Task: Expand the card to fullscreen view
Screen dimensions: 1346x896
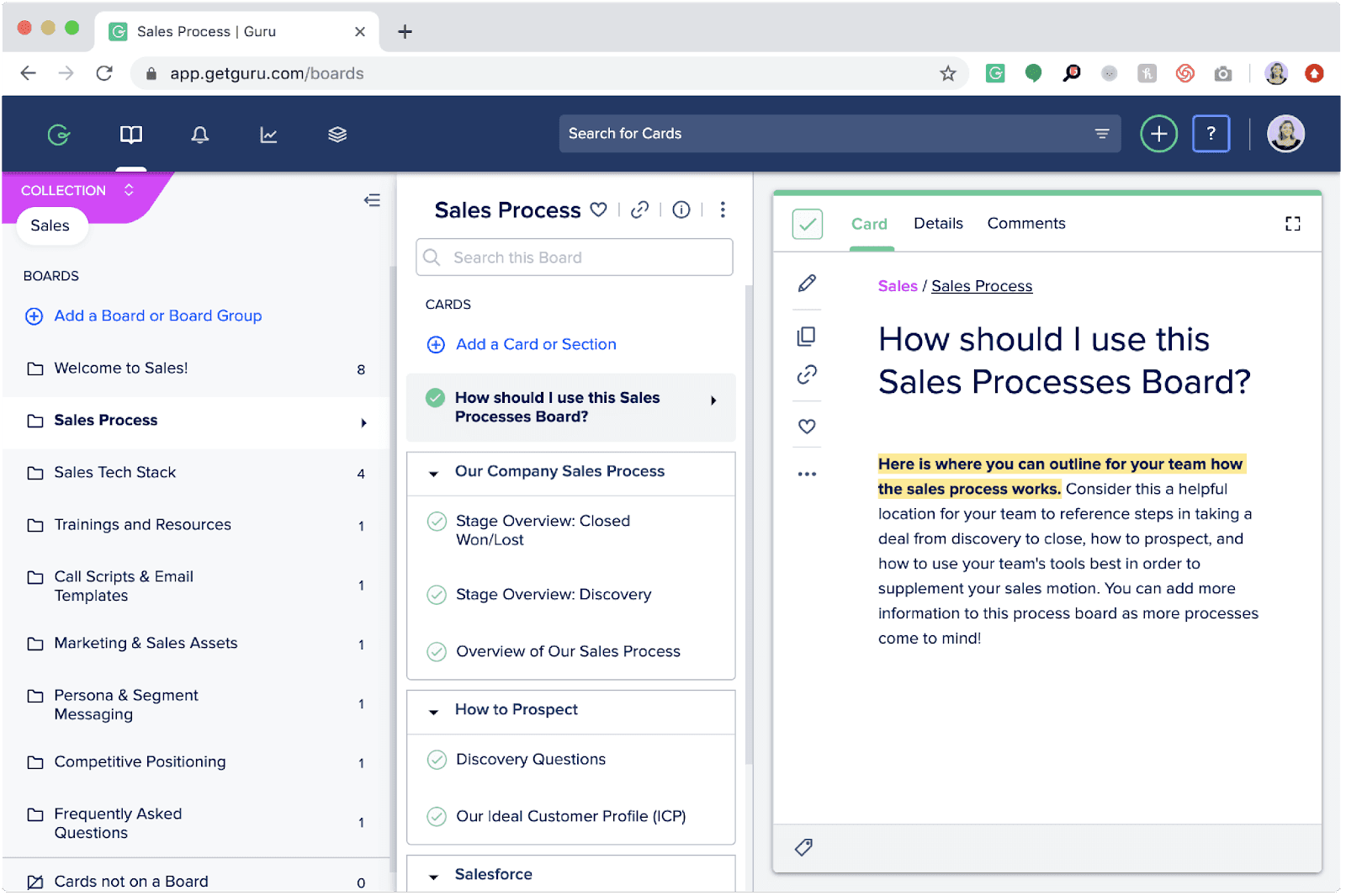Action: click(x=1293, y=224)
